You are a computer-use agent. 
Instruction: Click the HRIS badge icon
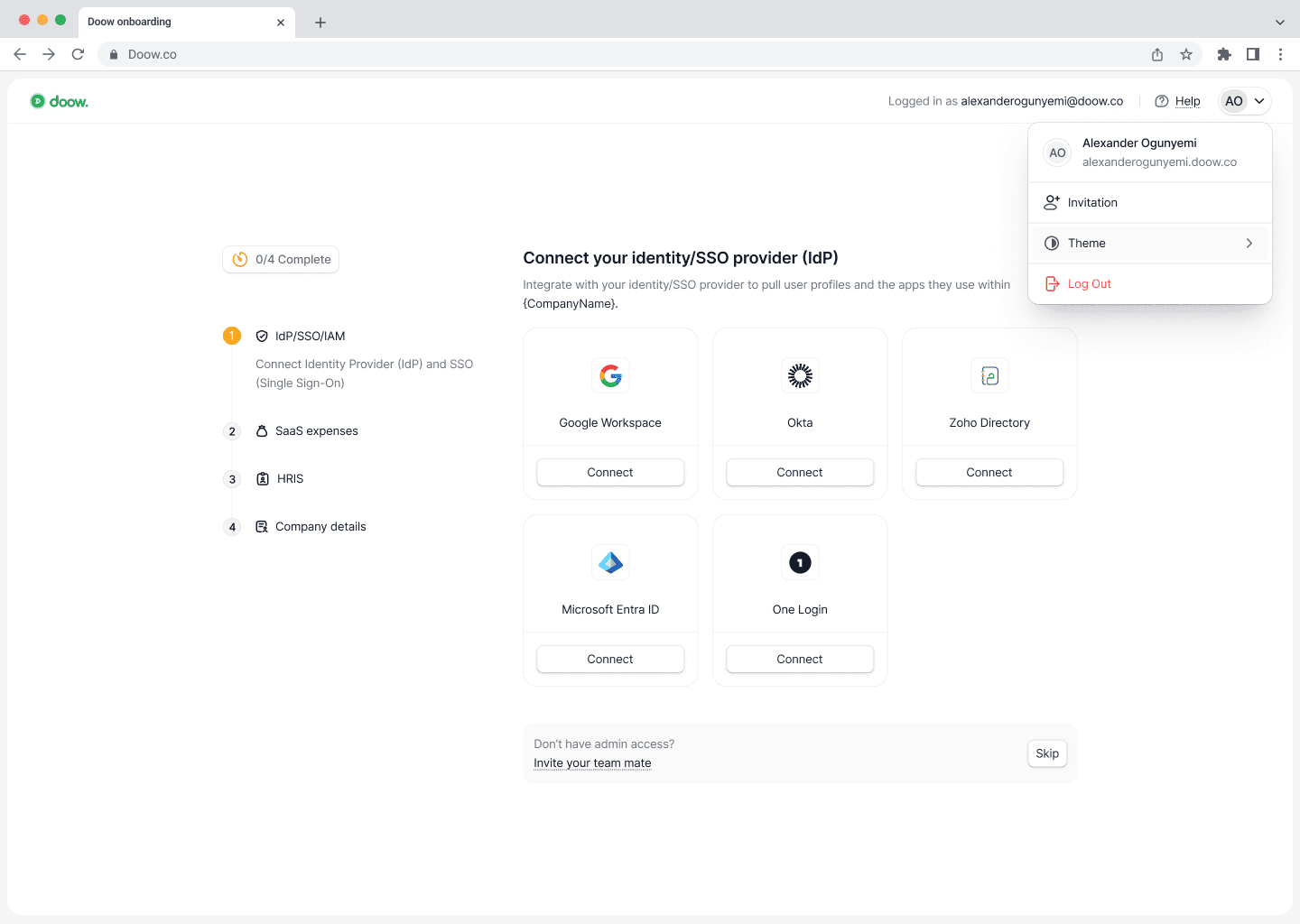(263, 478)
